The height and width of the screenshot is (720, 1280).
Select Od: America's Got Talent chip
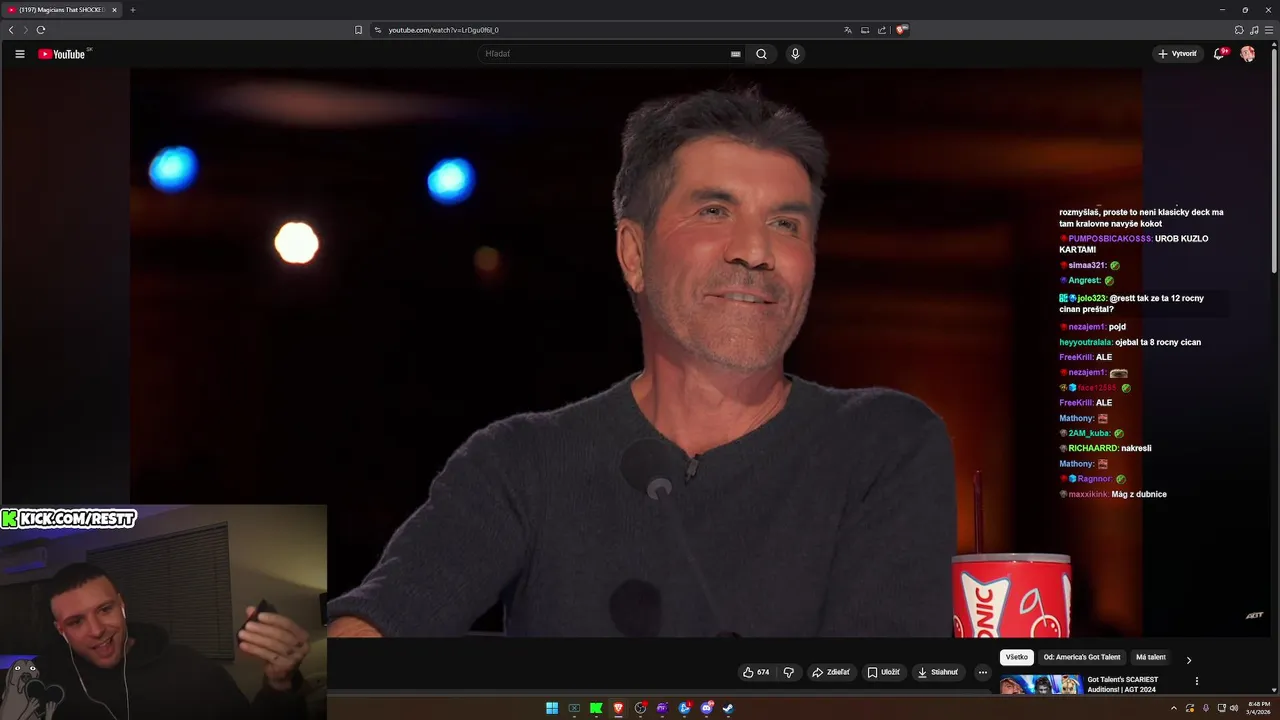tap(1082, 657)
